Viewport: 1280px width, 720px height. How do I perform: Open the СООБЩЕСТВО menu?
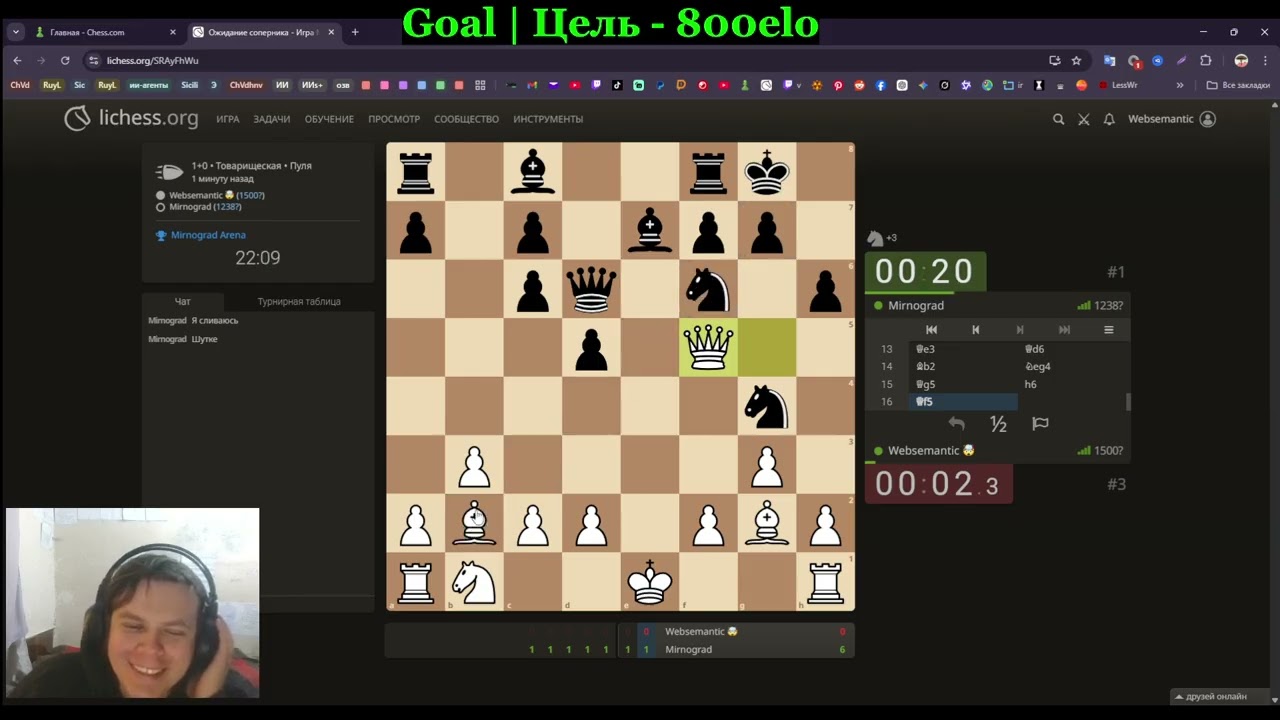(466, 119)
